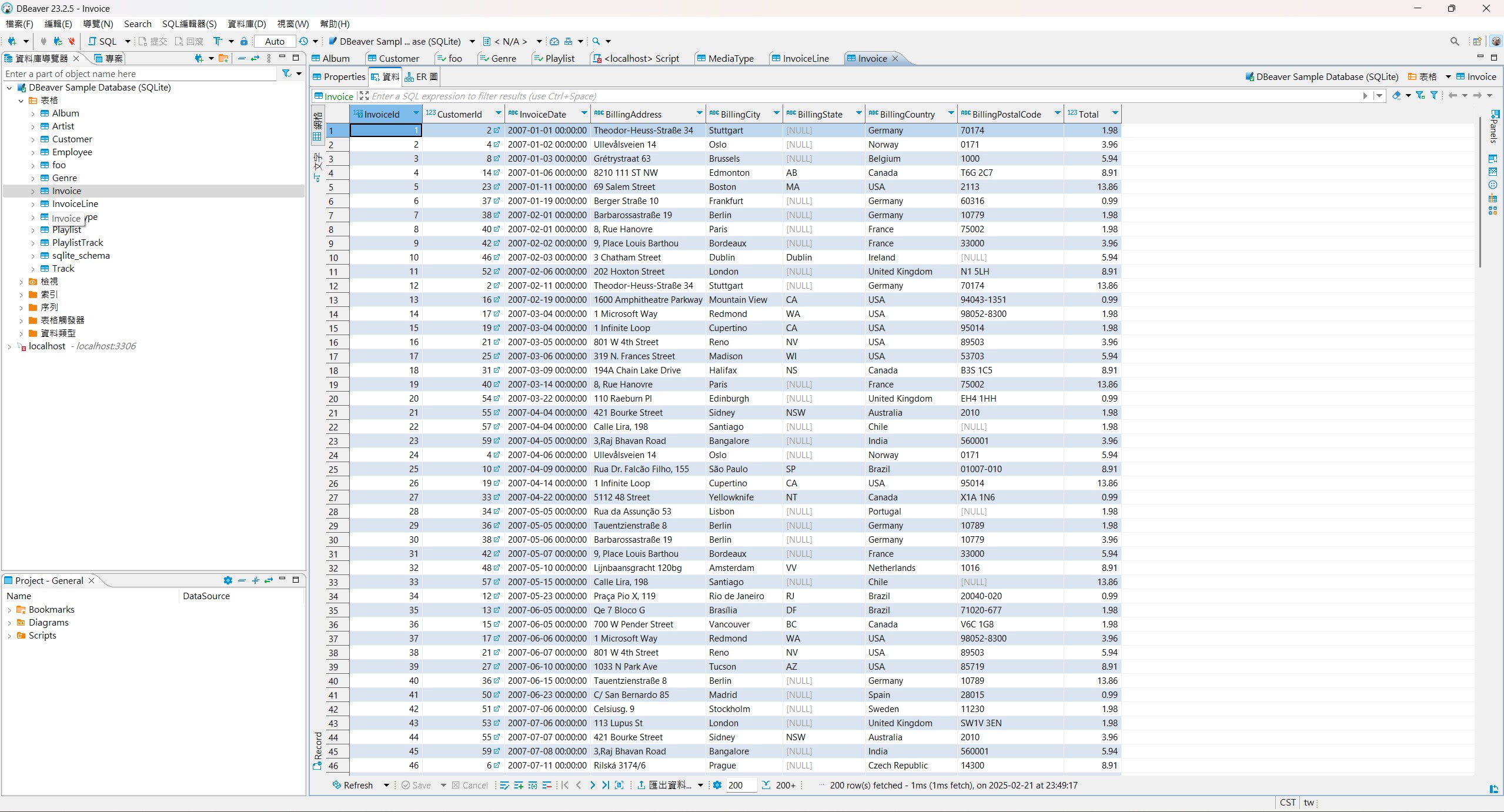Click the magnifier search icon in toolbar

(x=596, y=41)
